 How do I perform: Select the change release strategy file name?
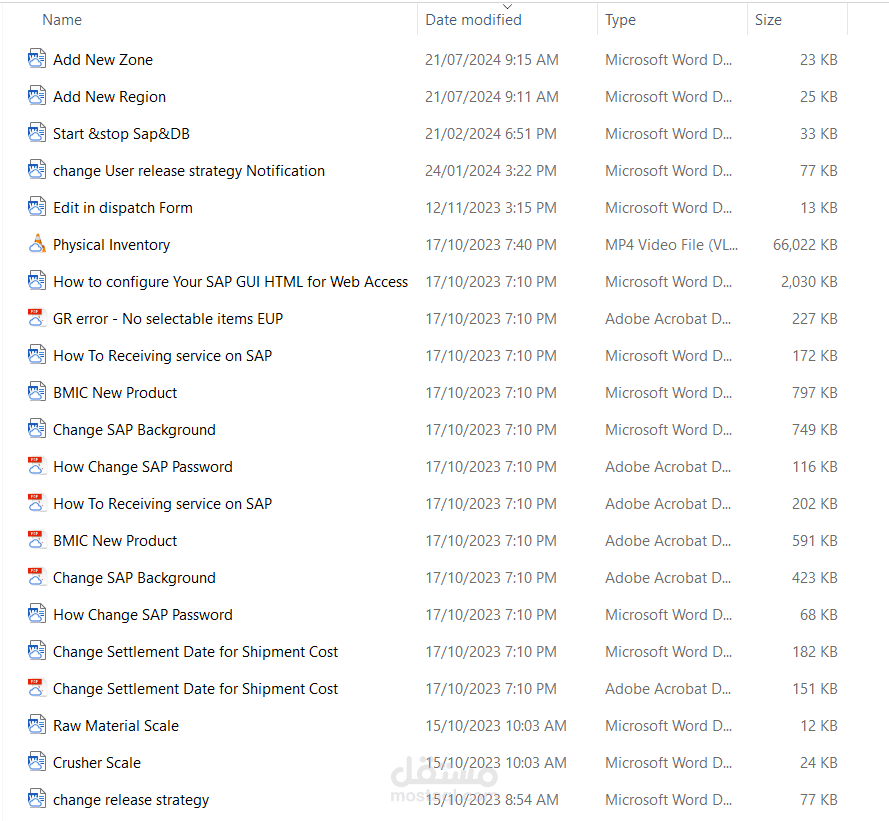(x=131, y=799)
